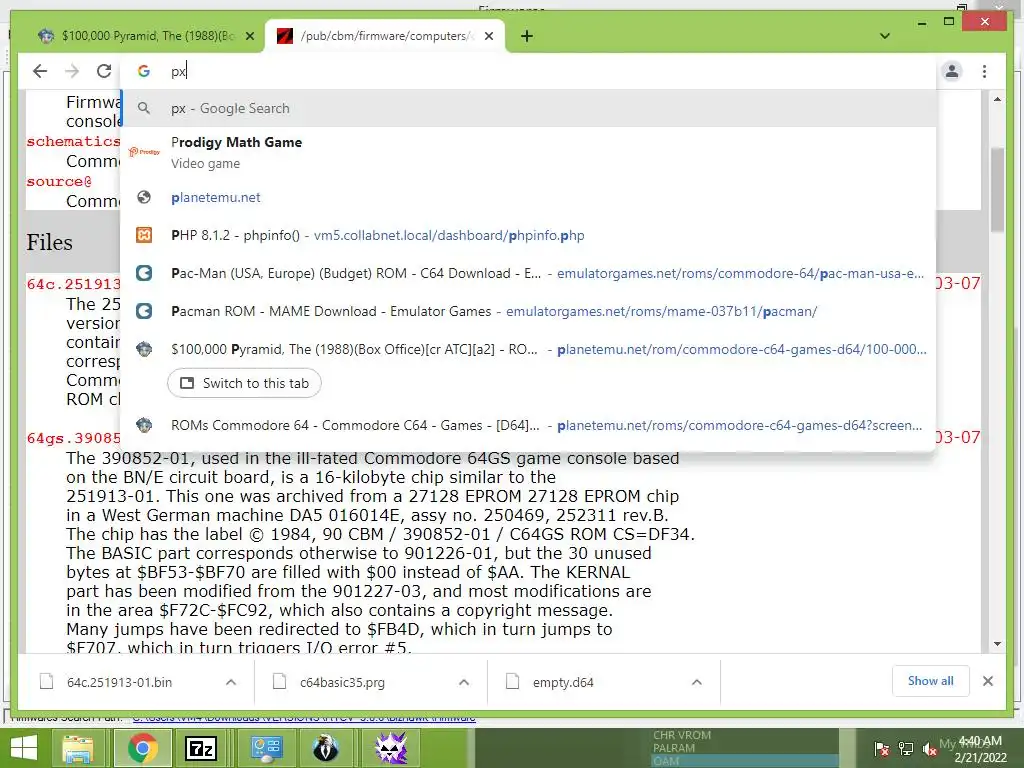This screenshot has height=768, width=1024.
Task: Click the Google logo in the address bar
Action: [x=144, y=71]
